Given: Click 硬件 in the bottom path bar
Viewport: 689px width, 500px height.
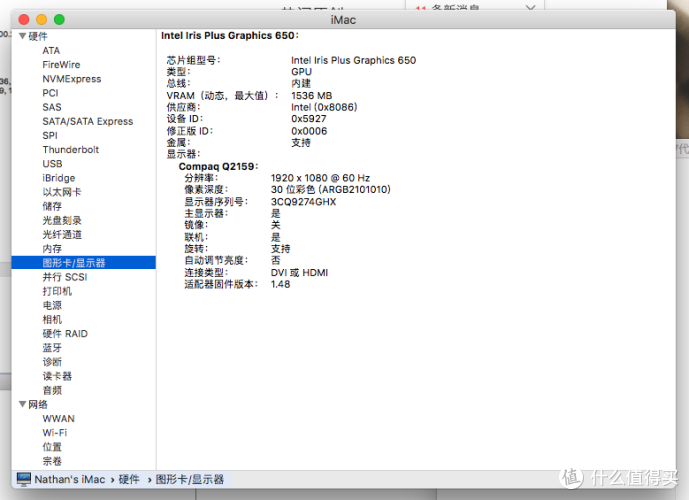Looking at the screenshot, I should coord(129,479).
